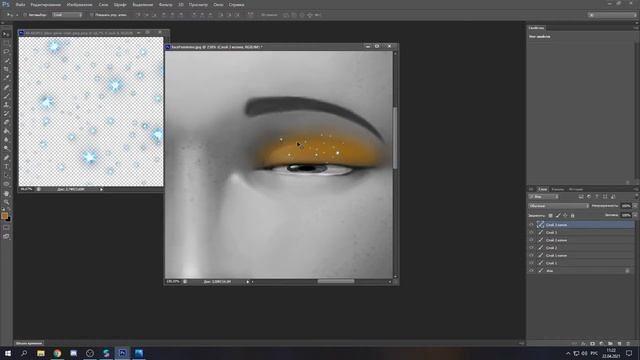Image resolution: width=640 pixels, height=360 pixels.
Task: Toggle visibility of layer Слой 2
Action: [x=531, y=248]
